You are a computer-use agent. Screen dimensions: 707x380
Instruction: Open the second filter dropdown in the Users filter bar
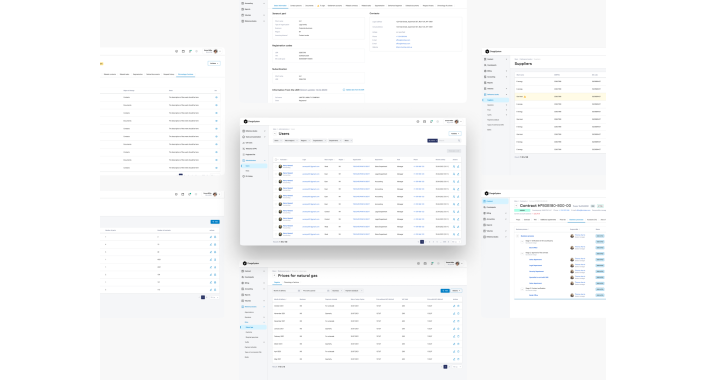coord(291,141)
